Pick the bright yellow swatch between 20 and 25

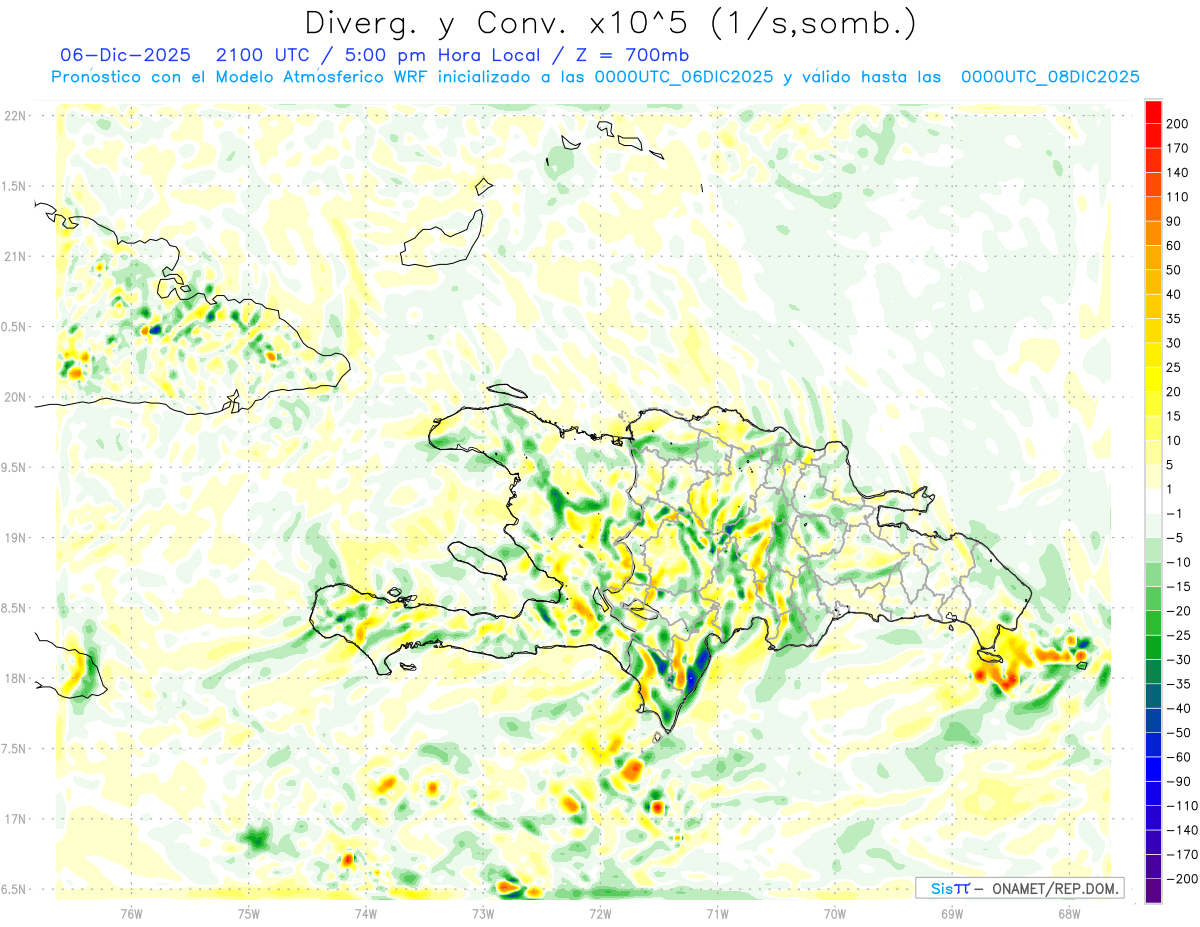click(1153, 380)
